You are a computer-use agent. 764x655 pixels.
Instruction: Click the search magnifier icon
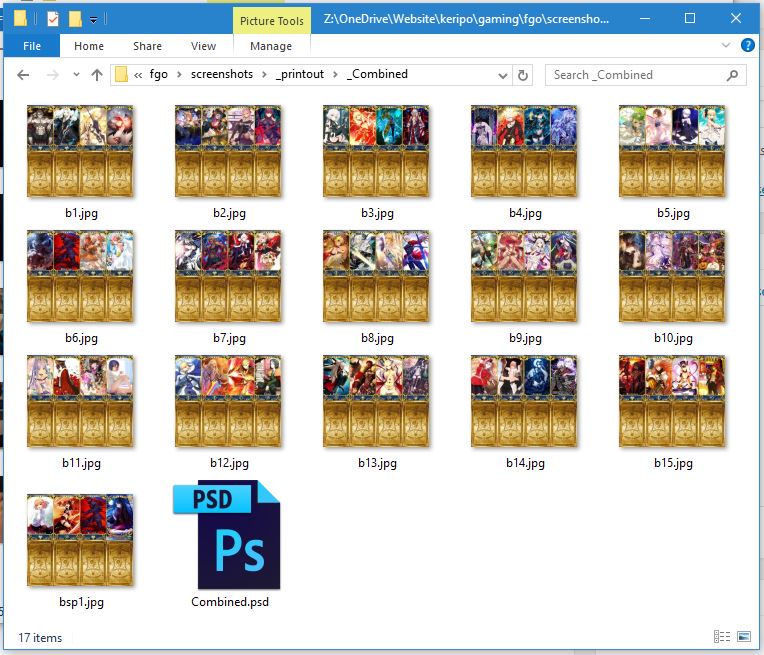click(732, 75)
